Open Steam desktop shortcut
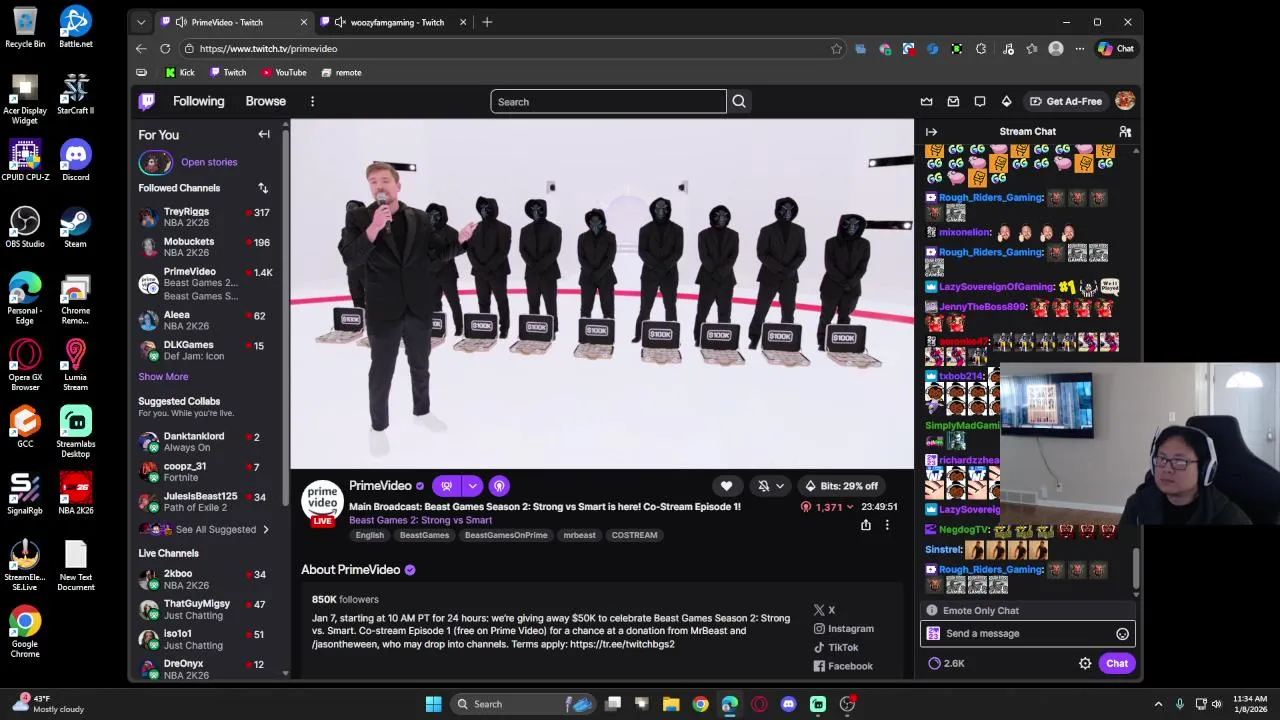This screenshot has height=720, width=1280. pyautogui.click(x=75, y=228)
